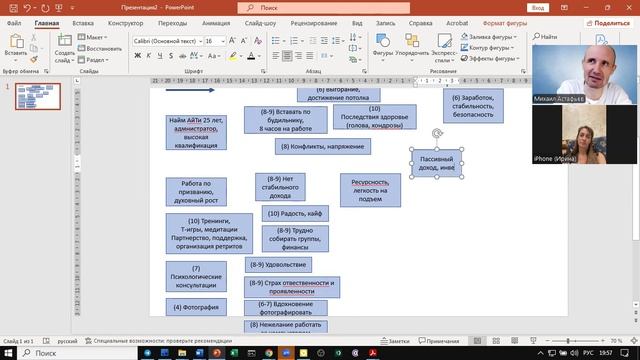Click Восстановить reset slide button

click(100, 49)
